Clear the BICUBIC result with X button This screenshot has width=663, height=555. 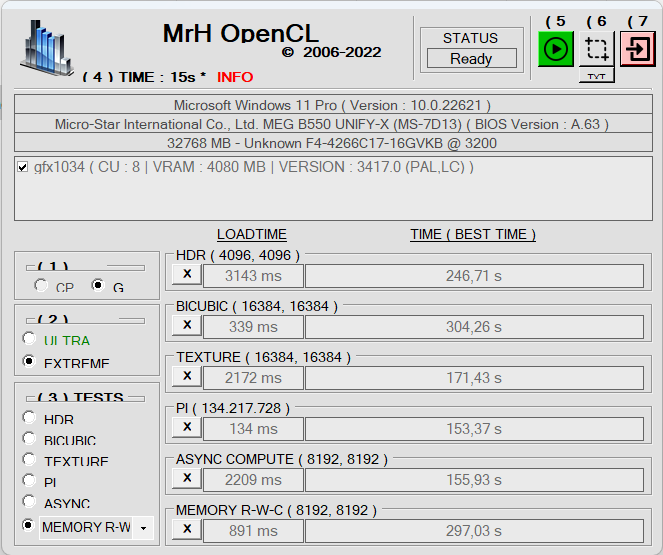(x=187, y=325)
